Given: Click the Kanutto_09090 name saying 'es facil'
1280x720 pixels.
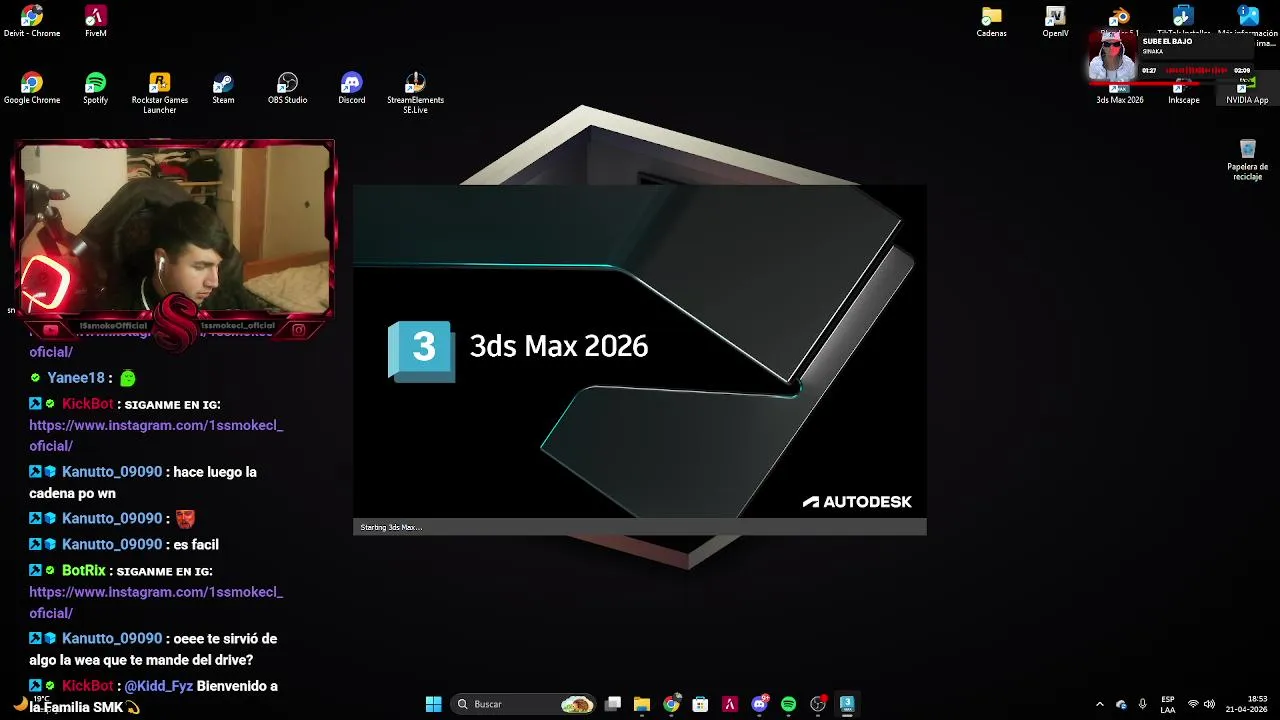Looking at the screenshot, I should (x=112, y=545).
